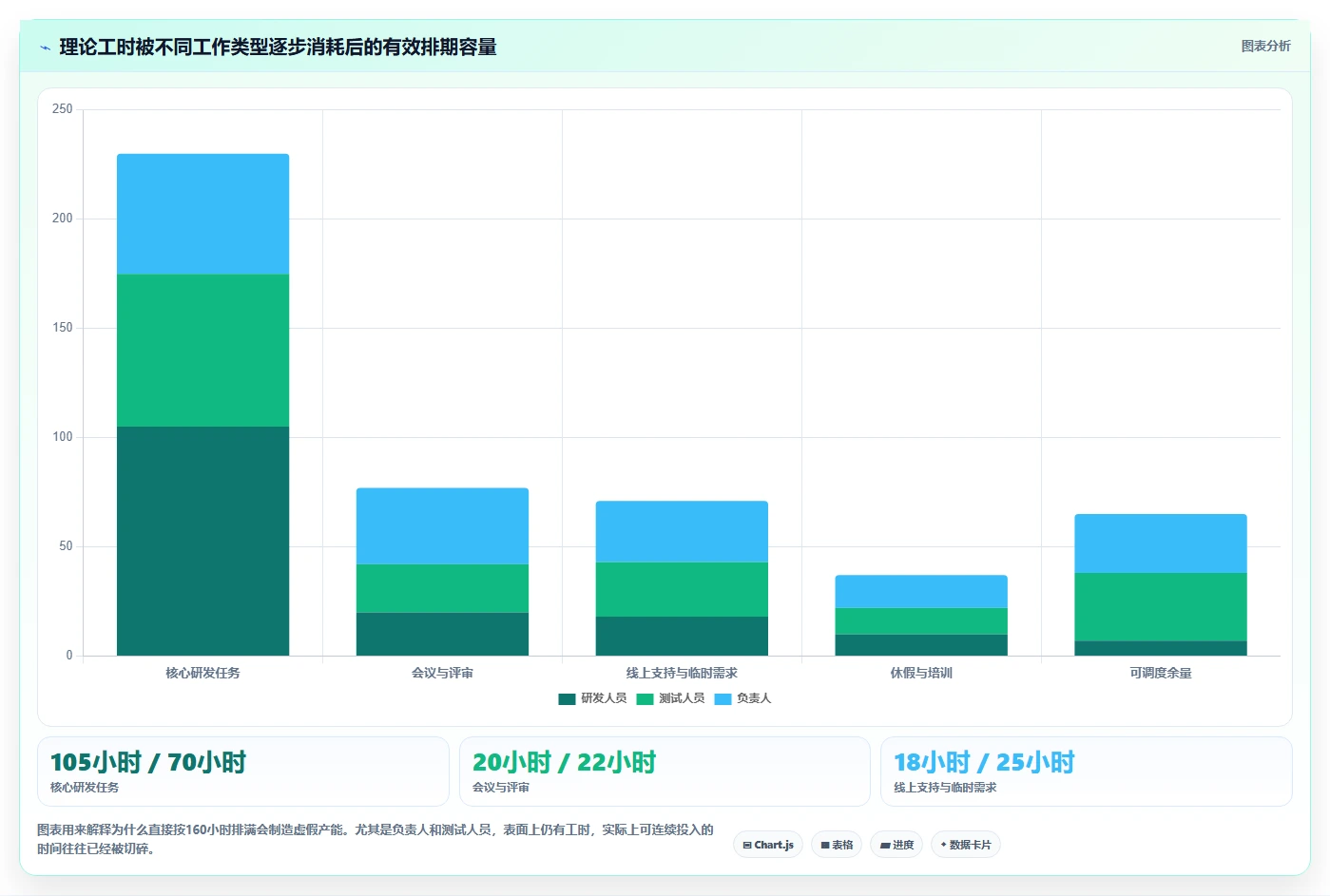1330x896 pixels.
Task: Click the 线上支持与临时需求 blue segment
Action: (682, 531)
